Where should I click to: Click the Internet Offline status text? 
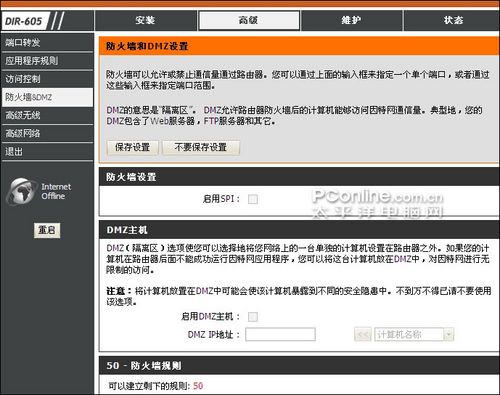(x=56, y=191)
